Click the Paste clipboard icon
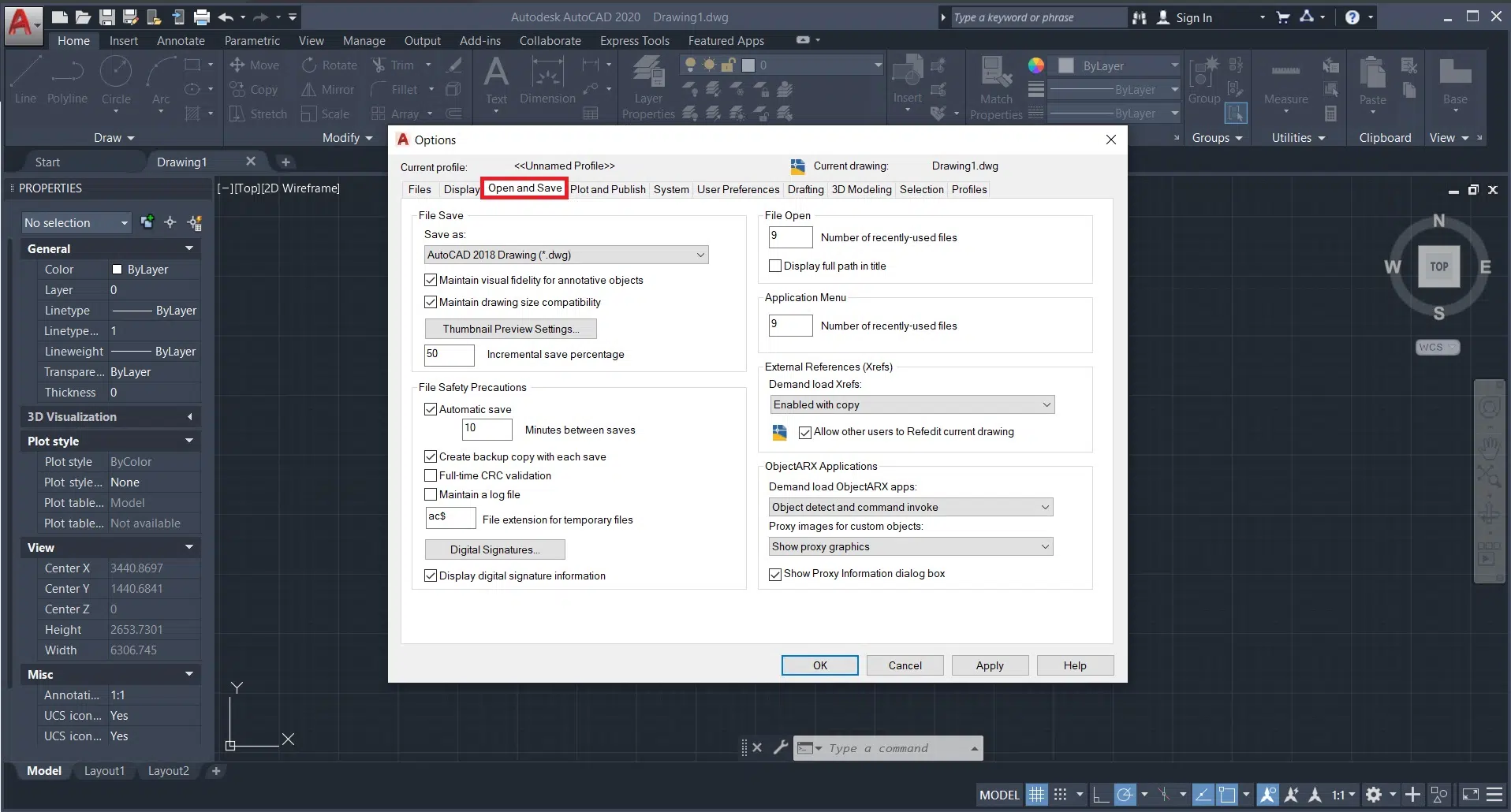This screenshot has height=812, width=1511. point(1372,80)
